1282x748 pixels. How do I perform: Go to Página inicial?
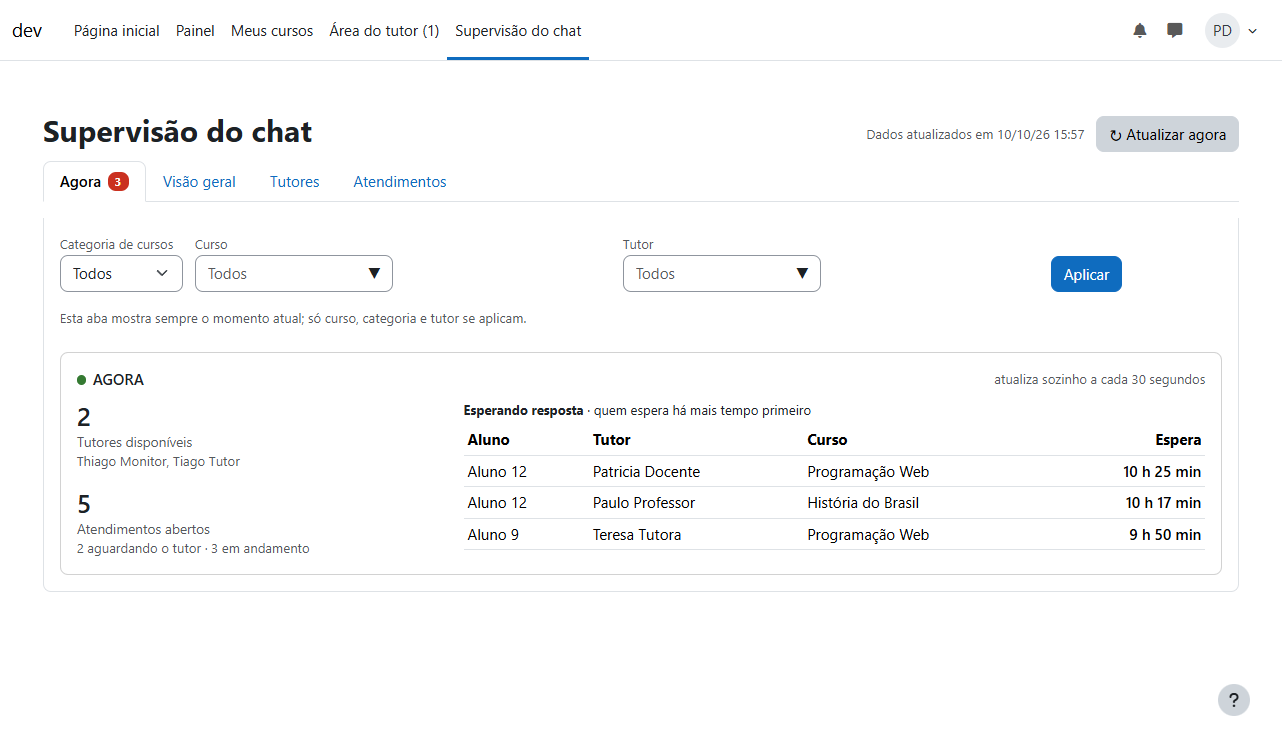[117, 31]
